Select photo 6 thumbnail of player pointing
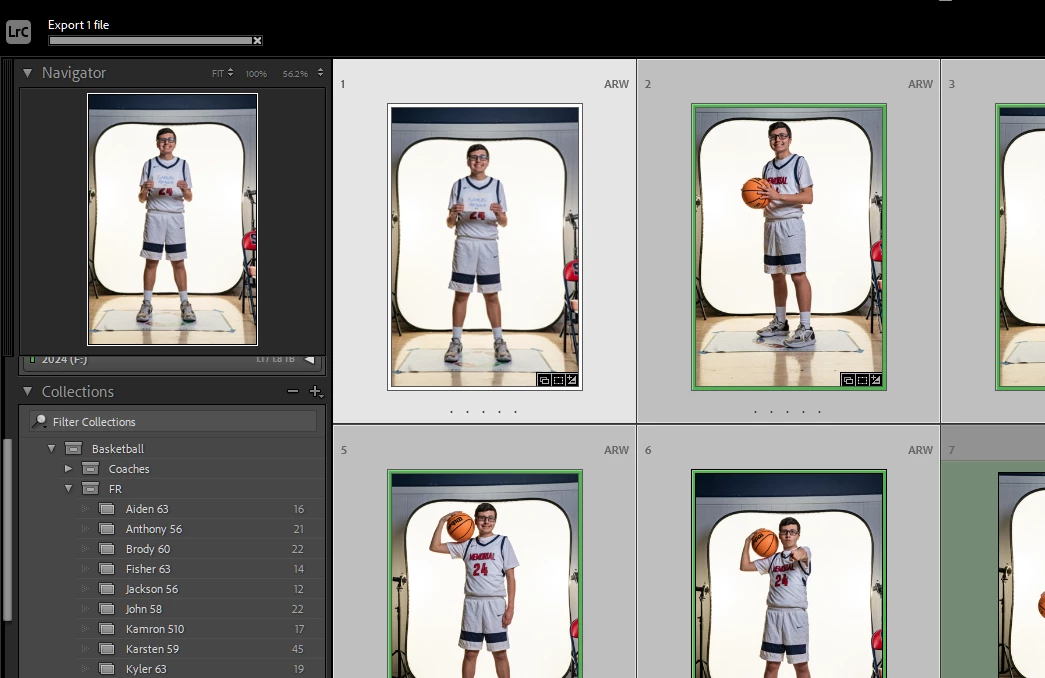 (788, 573)
